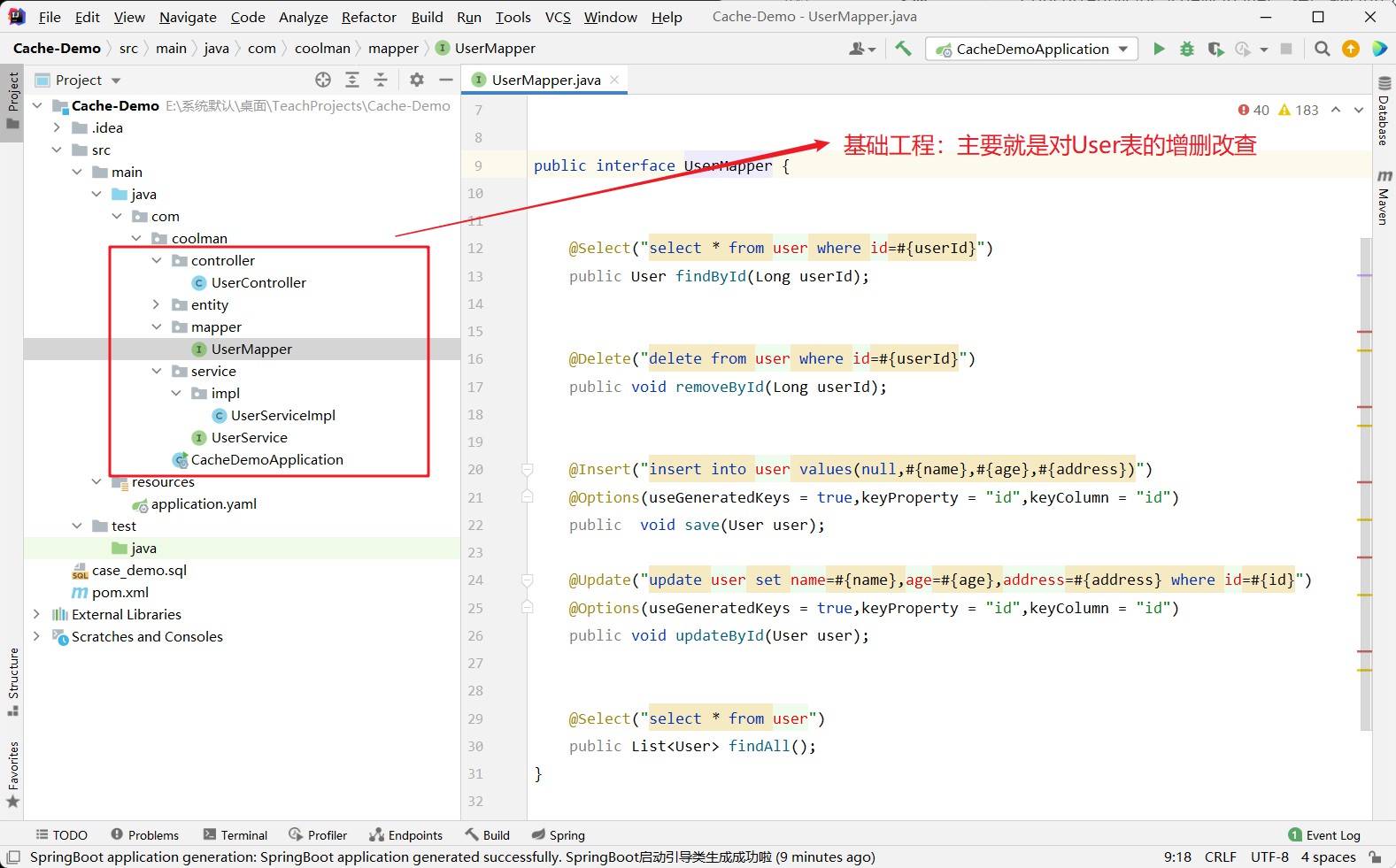Screen dimensions: 1396x868
Task: Close the UserMapper.java tab
Action: [x=614, y=80]
